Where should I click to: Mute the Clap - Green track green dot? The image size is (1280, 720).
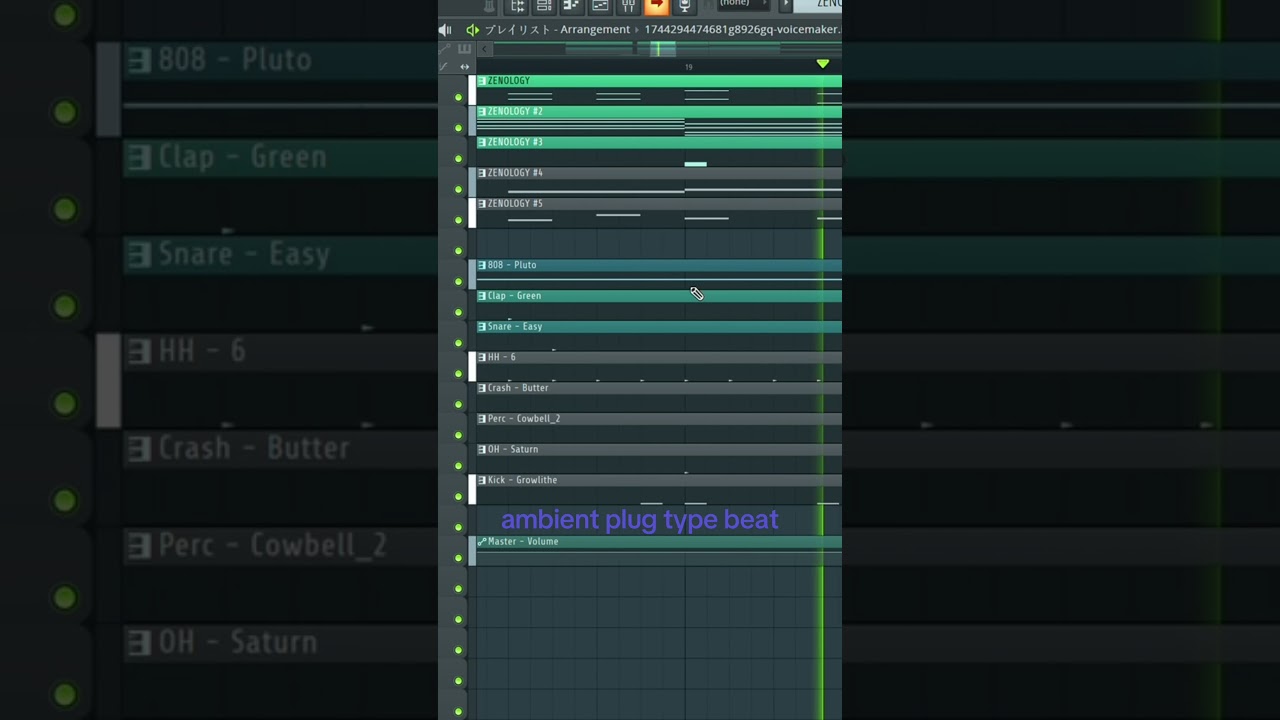pos(458,312)
